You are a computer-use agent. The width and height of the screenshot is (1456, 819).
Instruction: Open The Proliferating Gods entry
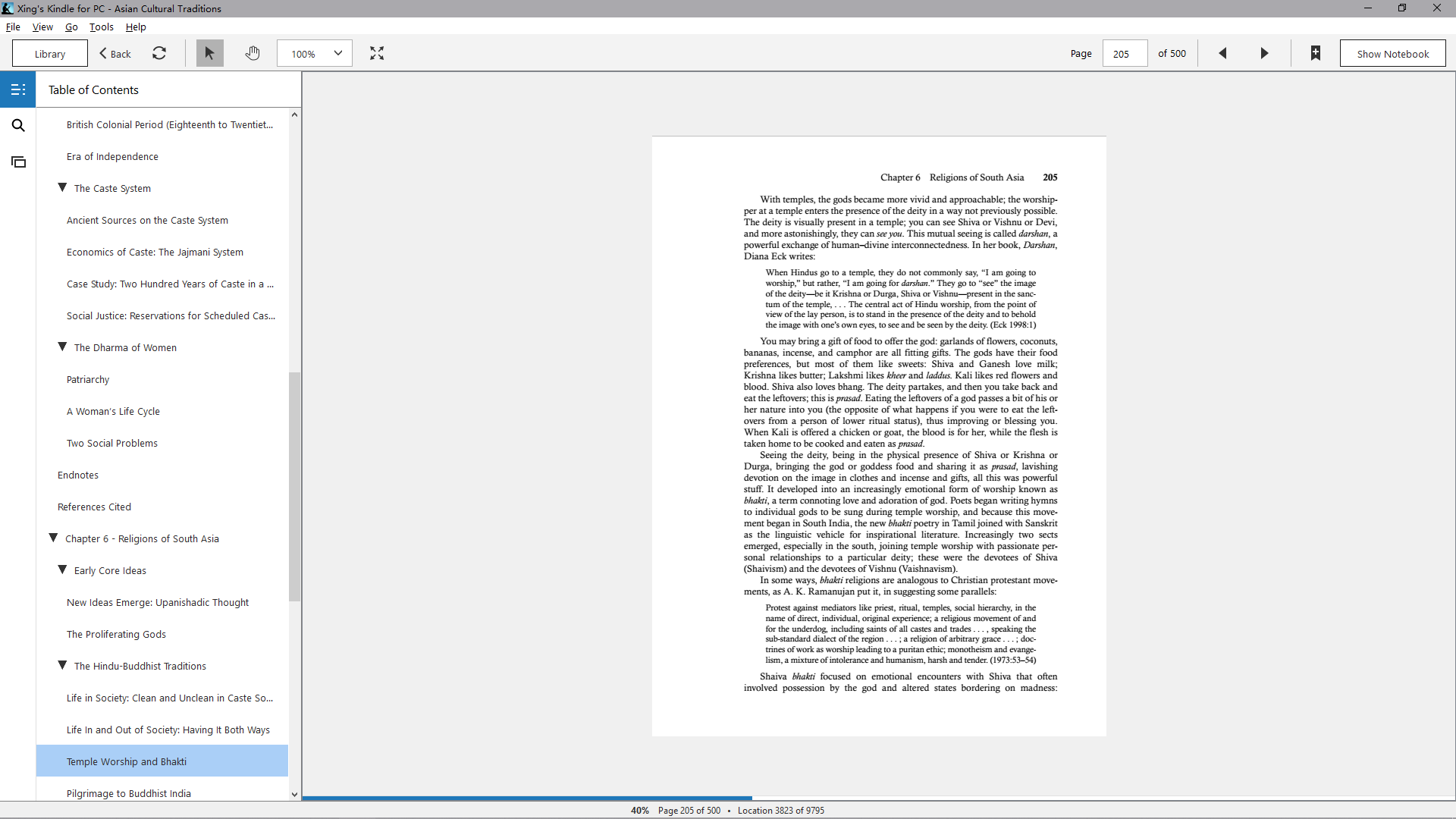click(x=116, y=634)
